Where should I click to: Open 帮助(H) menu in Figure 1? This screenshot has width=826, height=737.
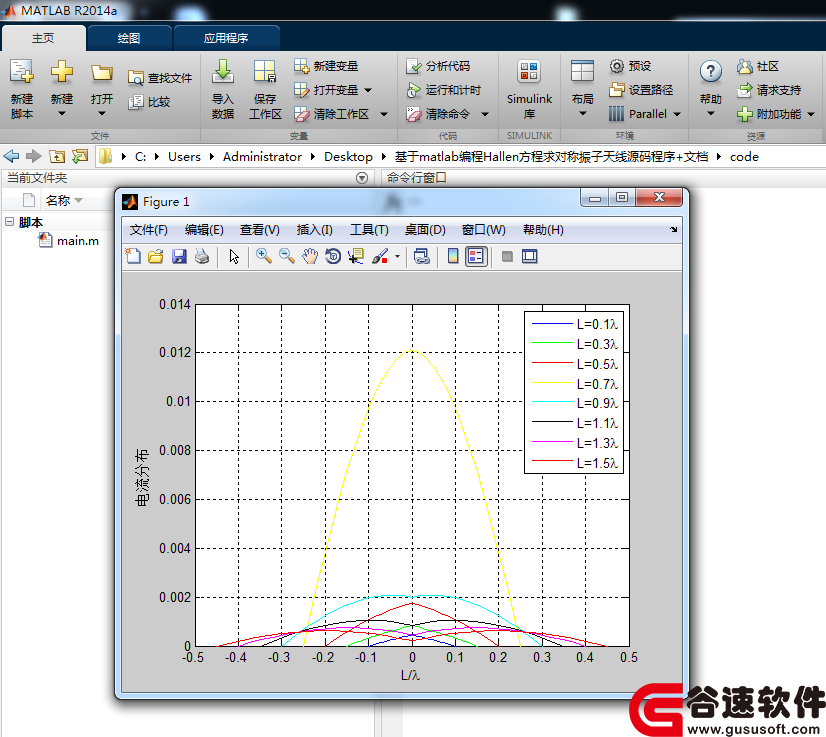(543, 230)
